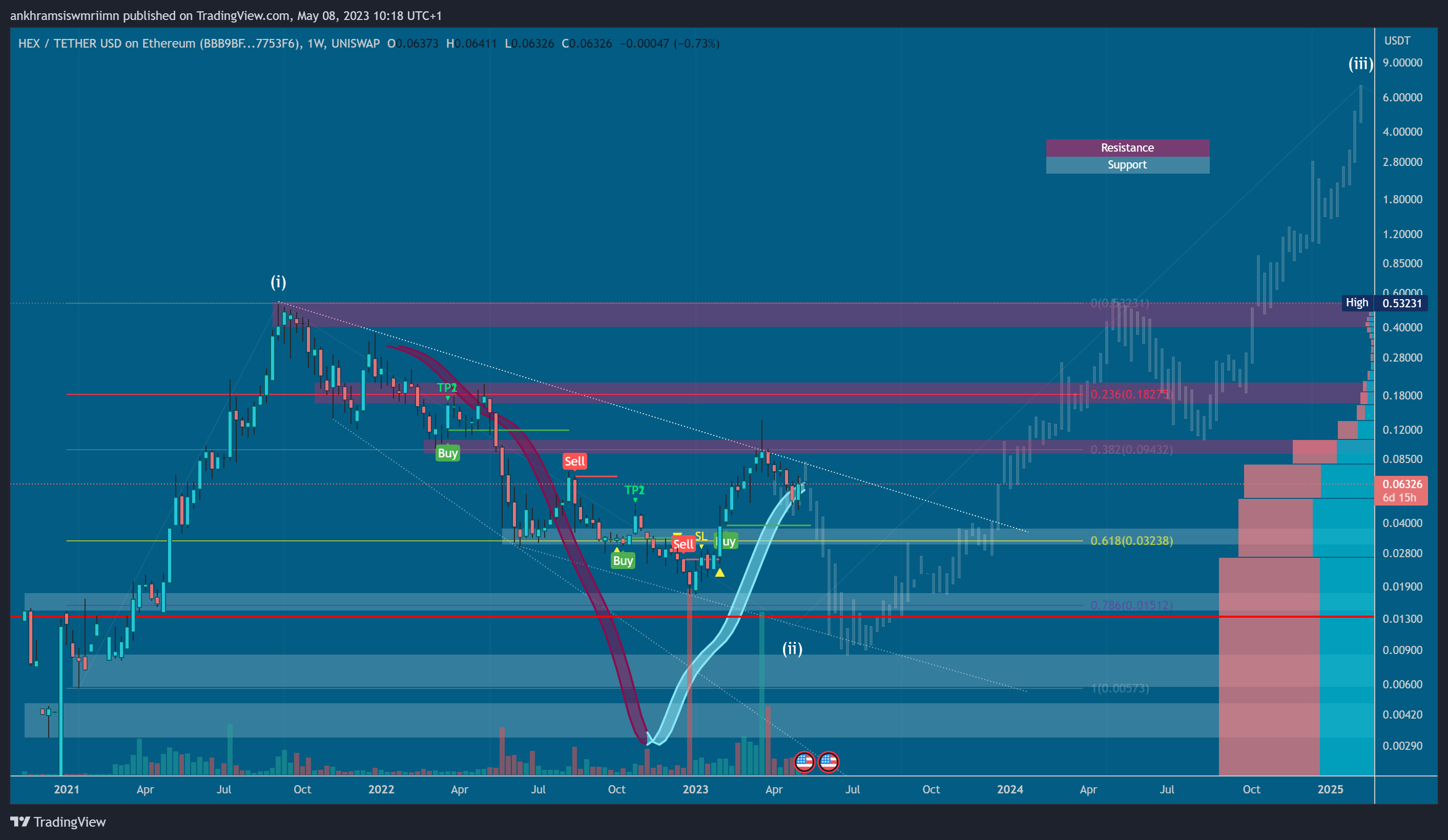Click the green Buy label near October 2022
Viewport: 1448px width, 840px height.
click(623, 560)
